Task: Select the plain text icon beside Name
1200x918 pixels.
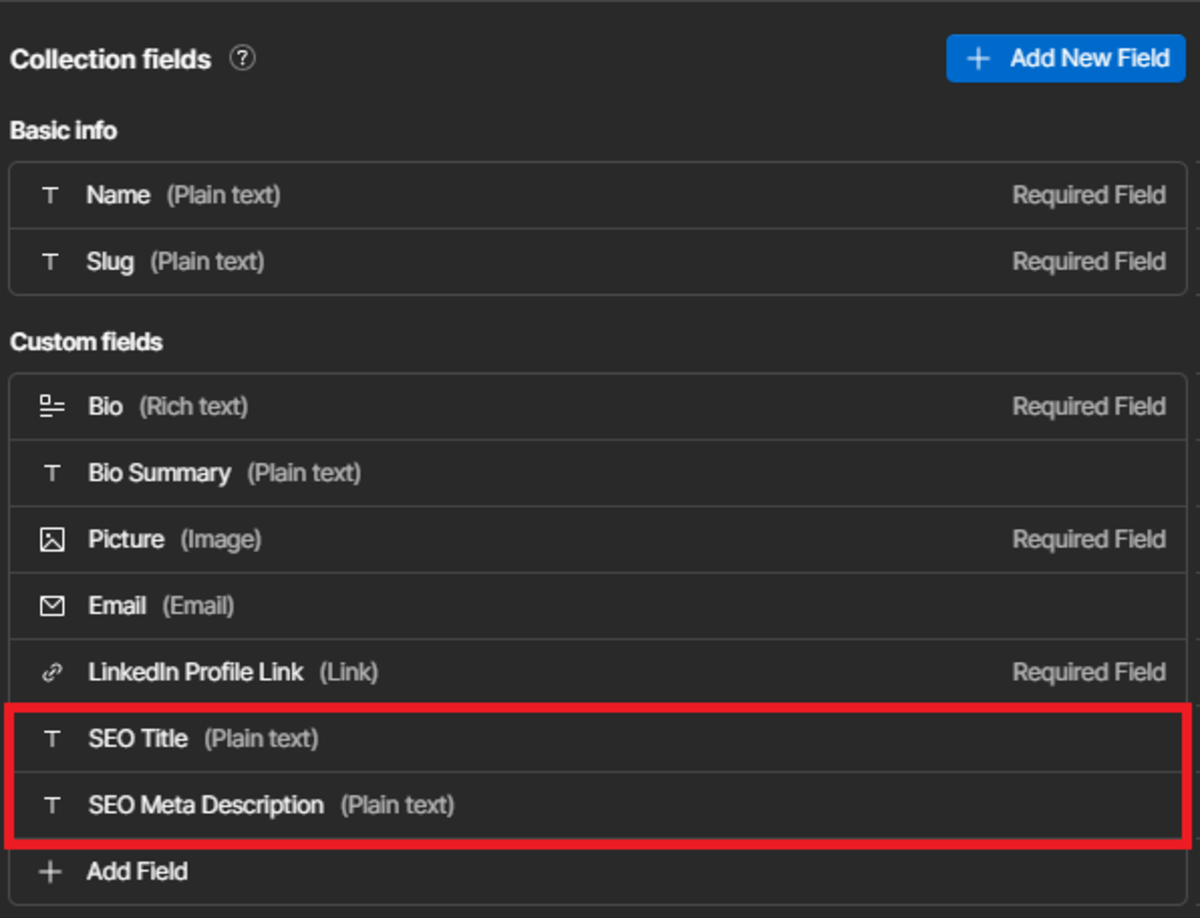Action: [50, 195]
